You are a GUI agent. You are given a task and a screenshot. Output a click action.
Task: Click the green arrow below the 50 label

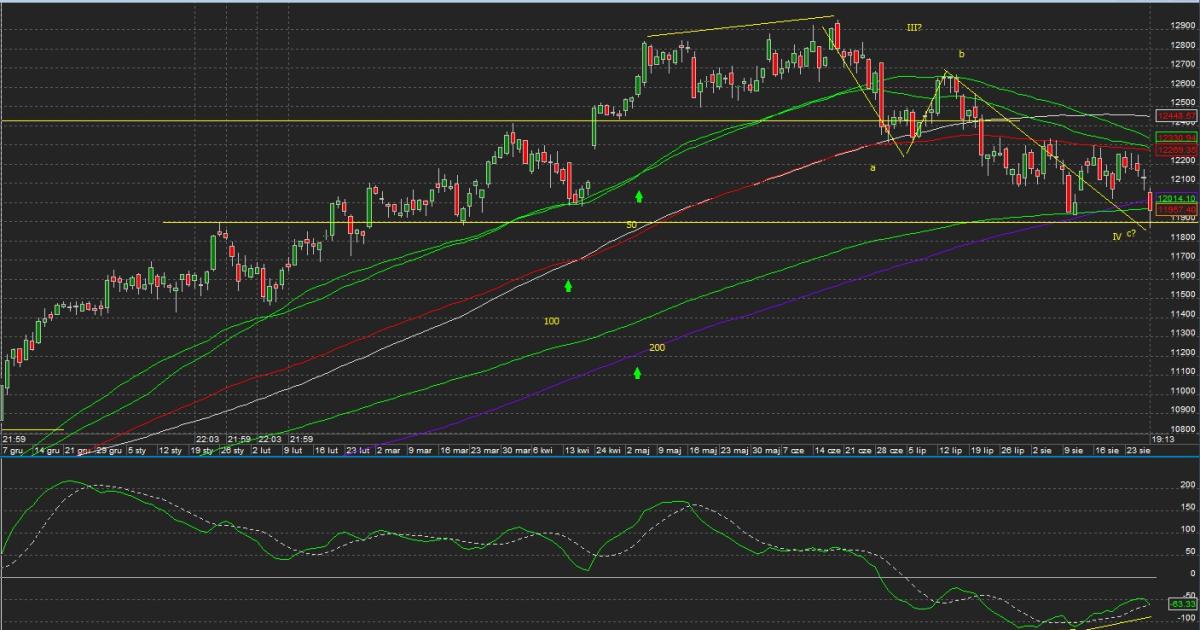[638, 196]
